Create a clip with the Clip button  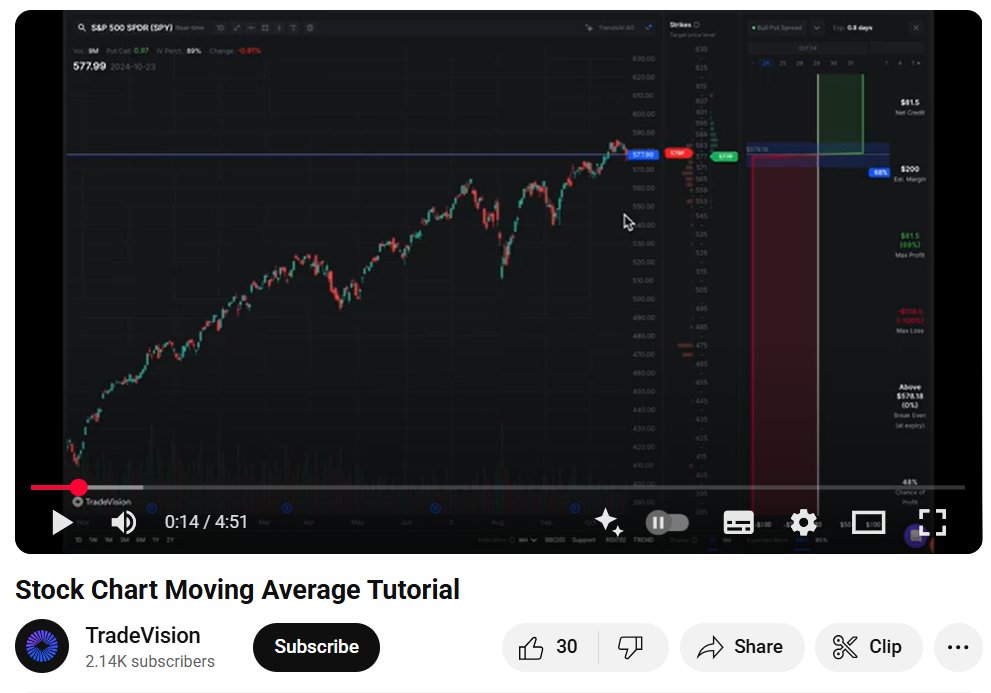(868, 647)
